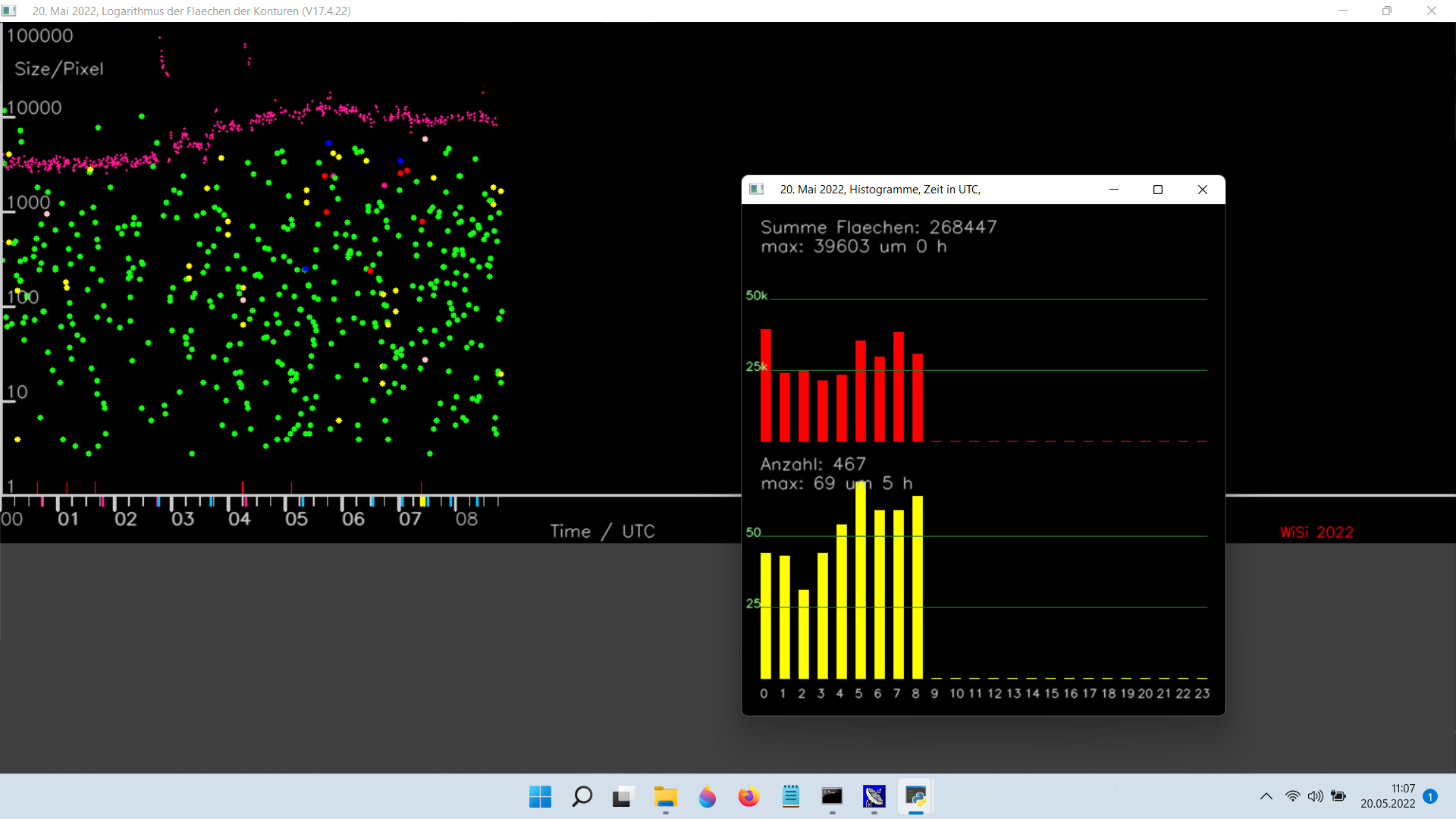This screenshot has height=819, width=1456.
Task: Select the shortest yellow bar at hour 2
Action: [x=804, y=635]
